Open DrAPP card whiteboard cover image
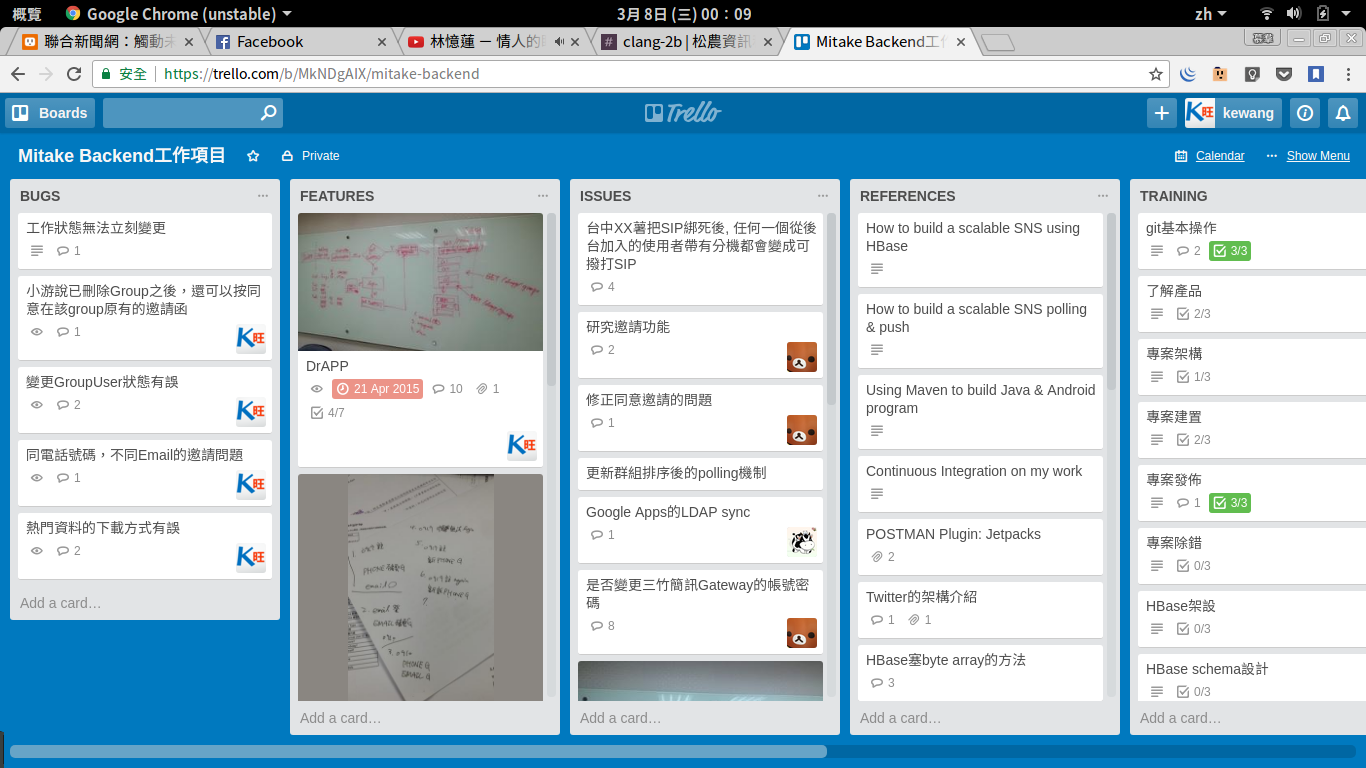 [x=420, y=282]
